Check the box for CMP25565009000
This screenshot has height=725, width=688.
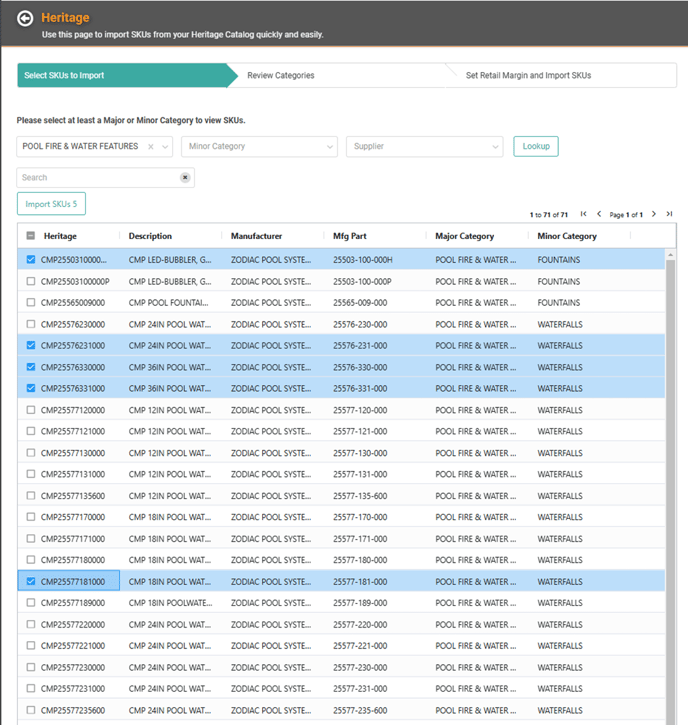coord(30,302)
